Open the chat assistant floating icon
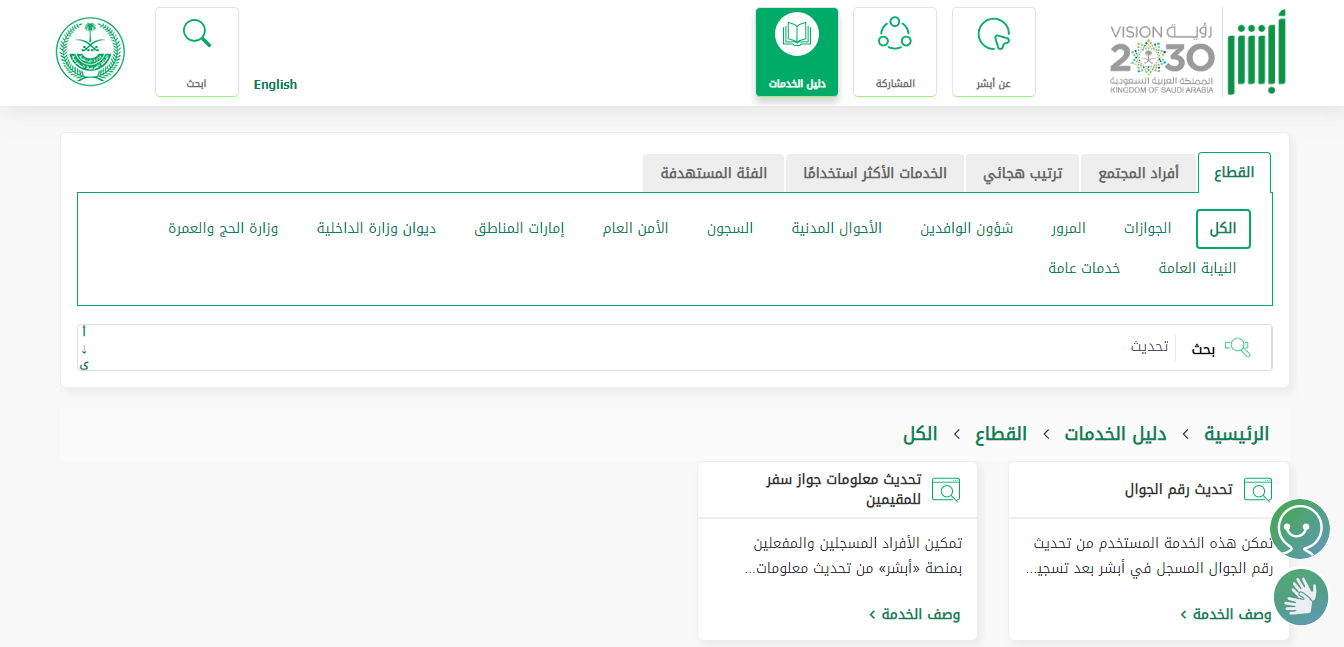Viewport: 1344px width, 647px height. coord(1299,530)
